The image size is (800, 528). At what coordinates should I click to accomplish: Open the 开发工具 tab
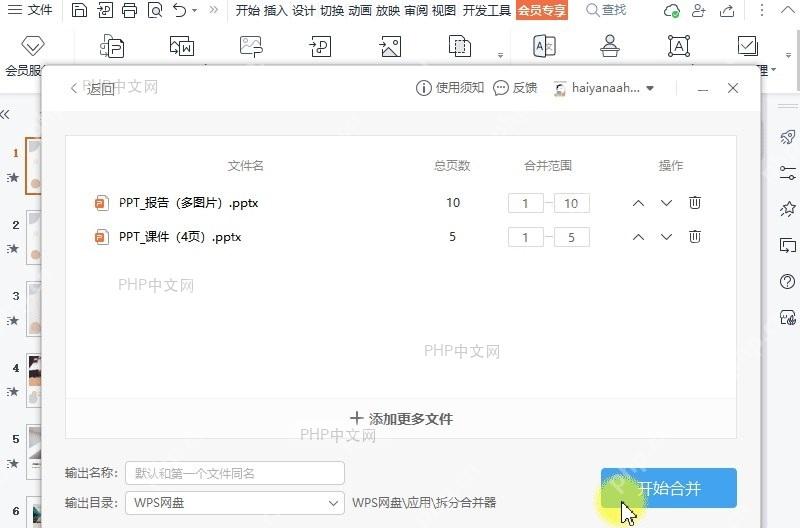click(487, 10)
